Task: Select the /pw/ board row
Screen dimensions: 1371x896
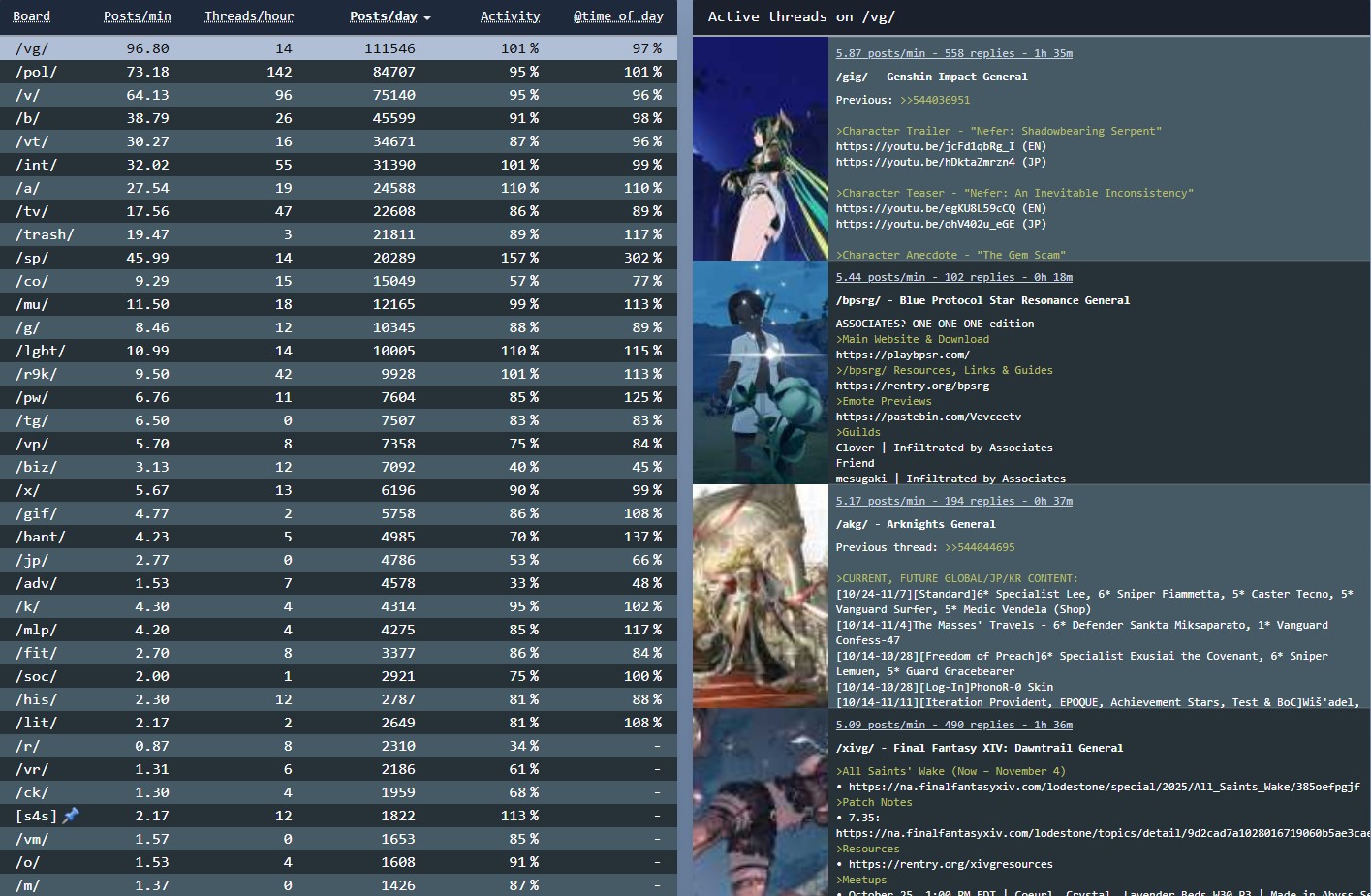Action: click(338, 397)
